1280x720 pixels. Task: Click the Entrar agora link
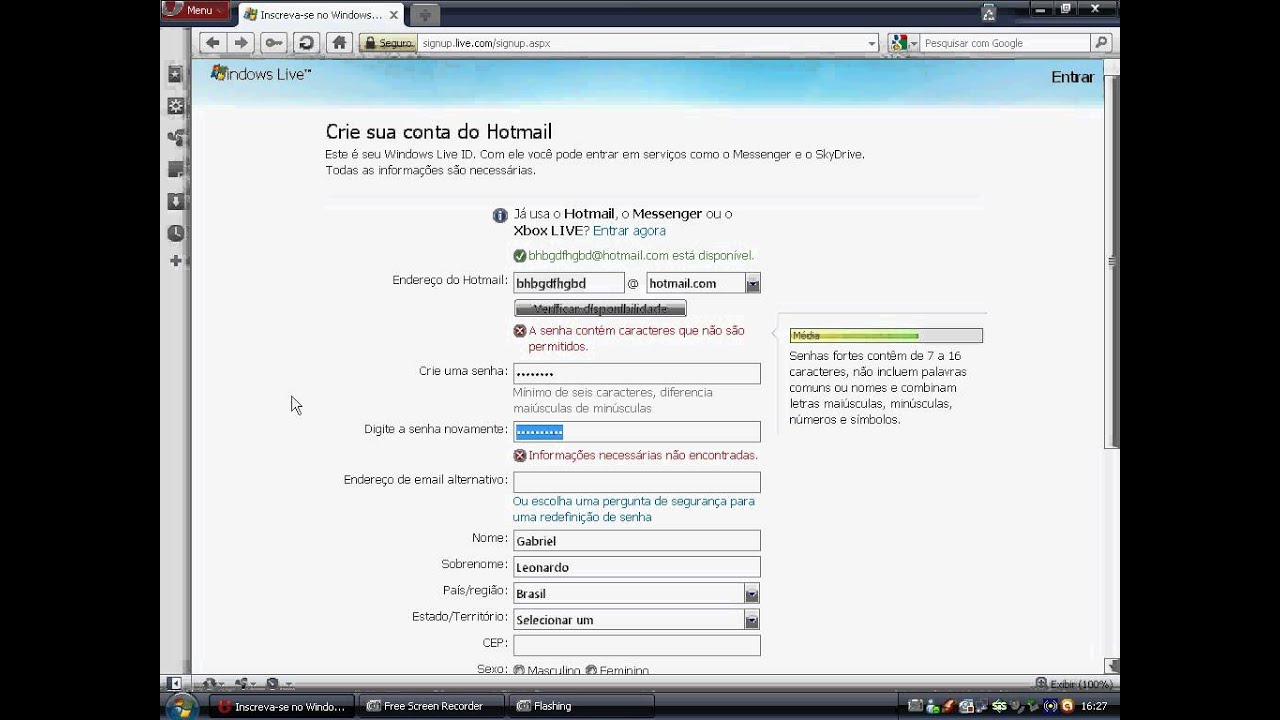629,231
